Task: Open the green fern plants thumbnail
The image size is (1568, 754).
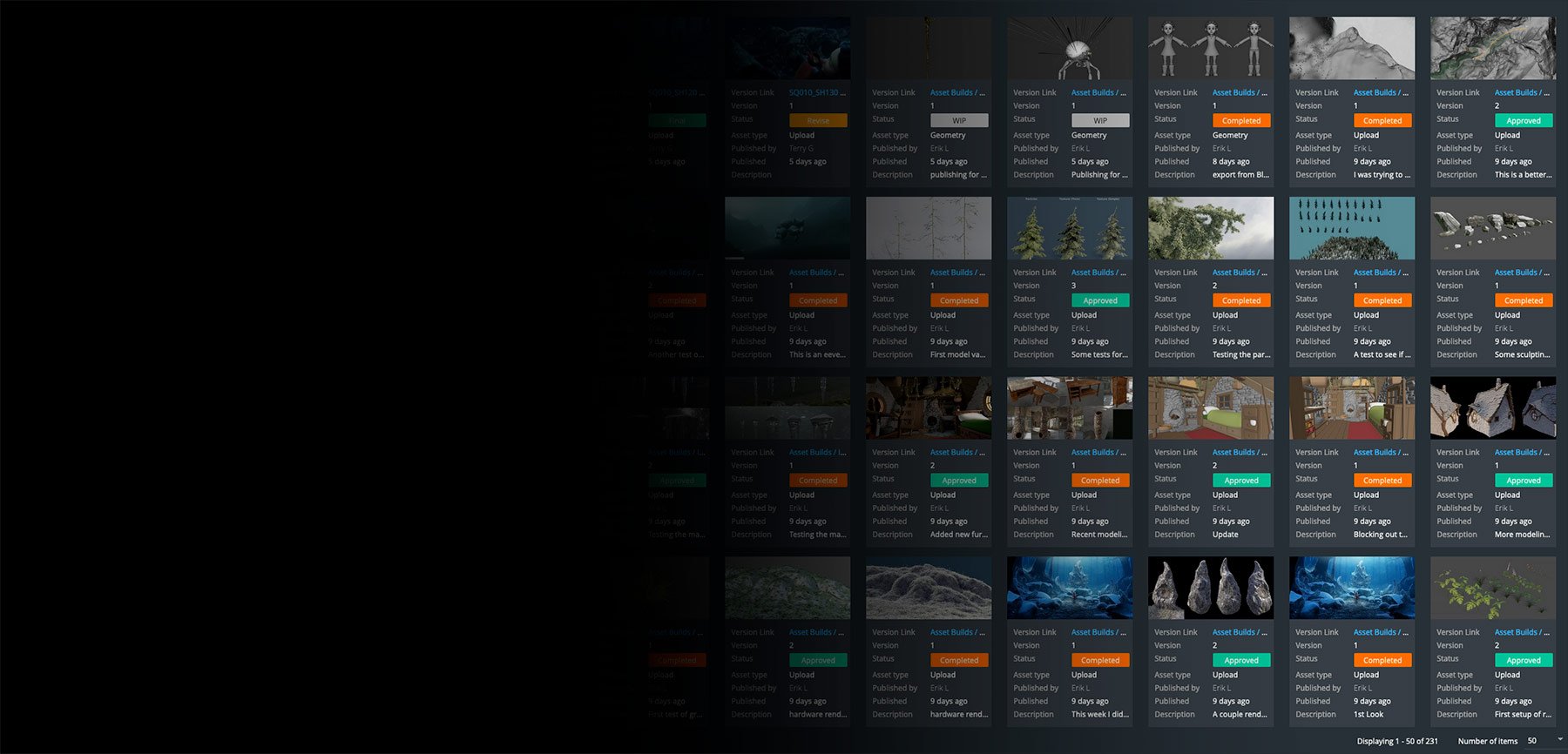Action: pos(1493,588)
